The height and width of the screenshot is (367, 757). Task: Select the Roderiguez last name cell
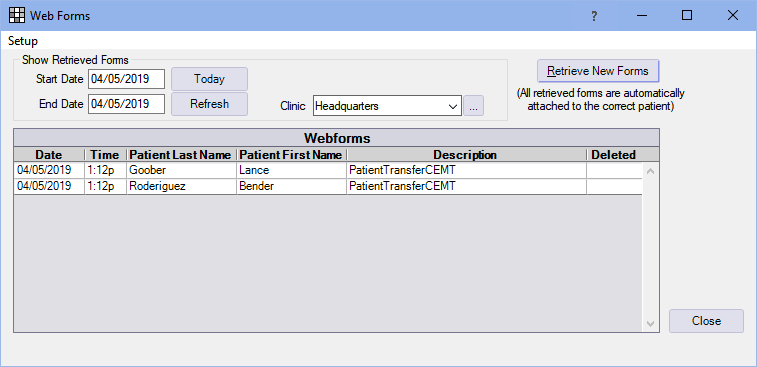coord(182,186)
